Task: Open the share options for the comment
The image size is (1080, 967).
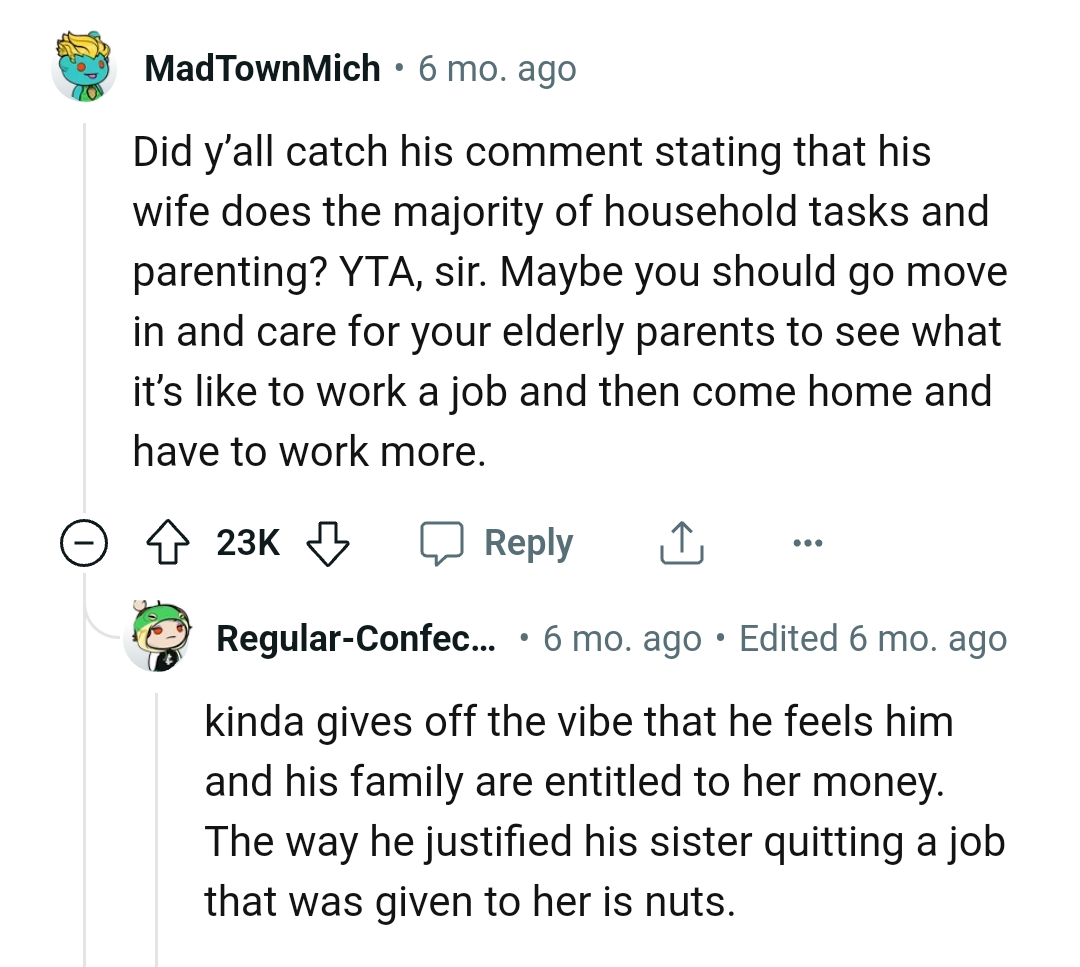Action: (681, 542)
